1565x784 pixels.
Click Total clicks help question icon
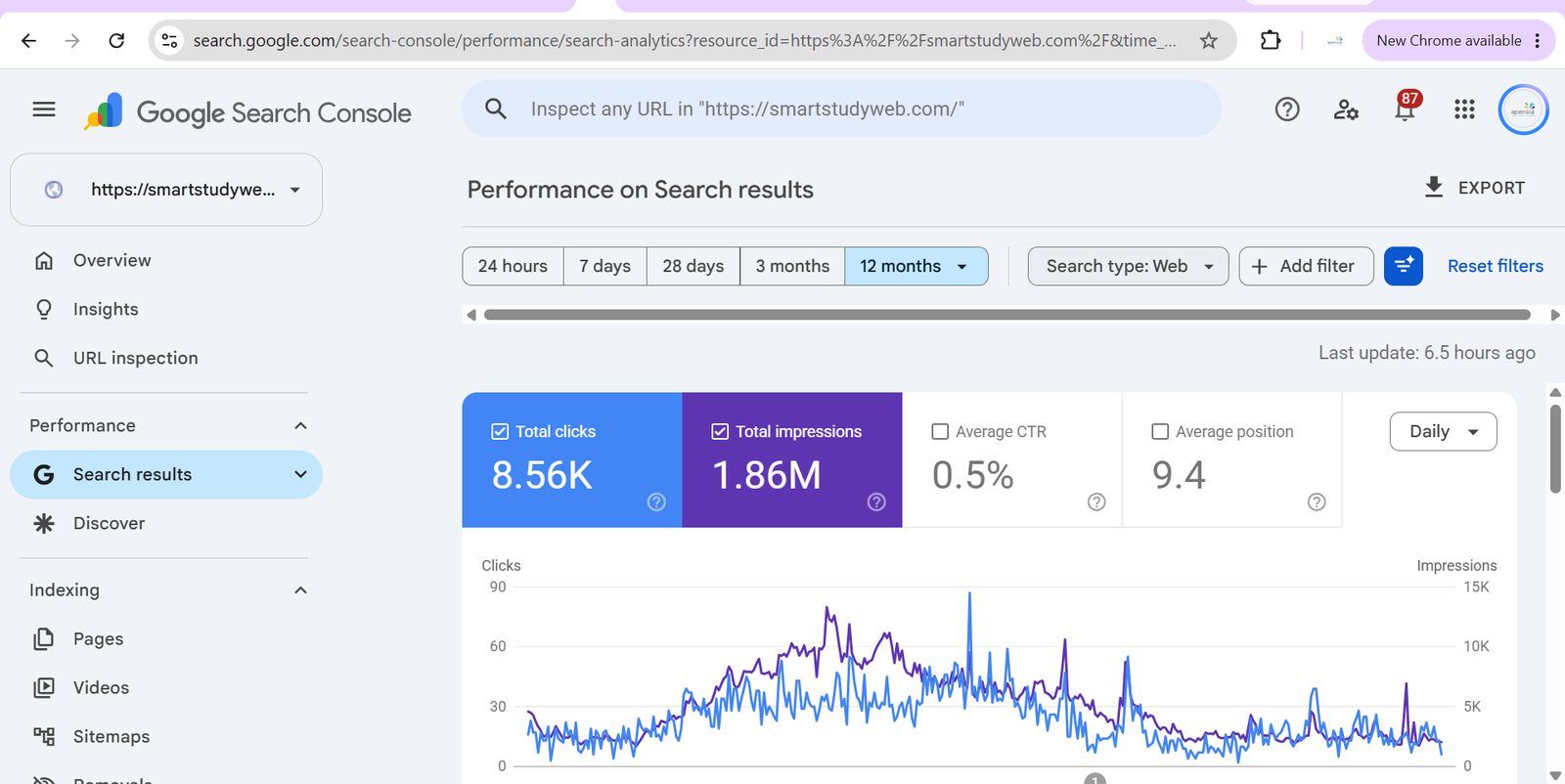656,501
